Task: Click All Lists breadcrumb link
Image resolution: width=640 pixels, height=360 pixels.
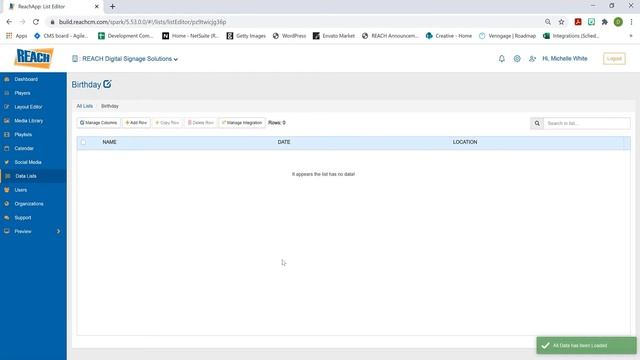Action: [84, 106]
